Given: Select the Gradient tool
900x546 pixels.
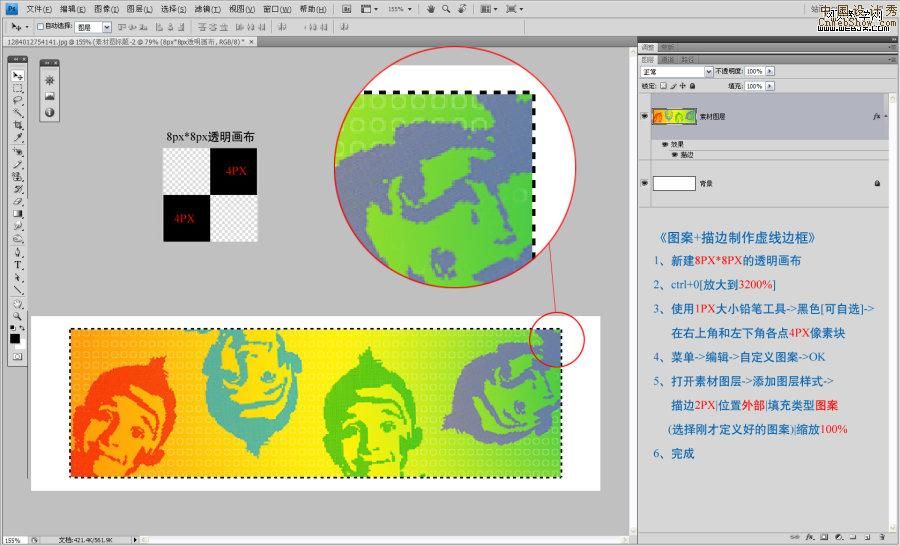Looking at the screenshot, I should pyautogui.click(x=18, y=214).
